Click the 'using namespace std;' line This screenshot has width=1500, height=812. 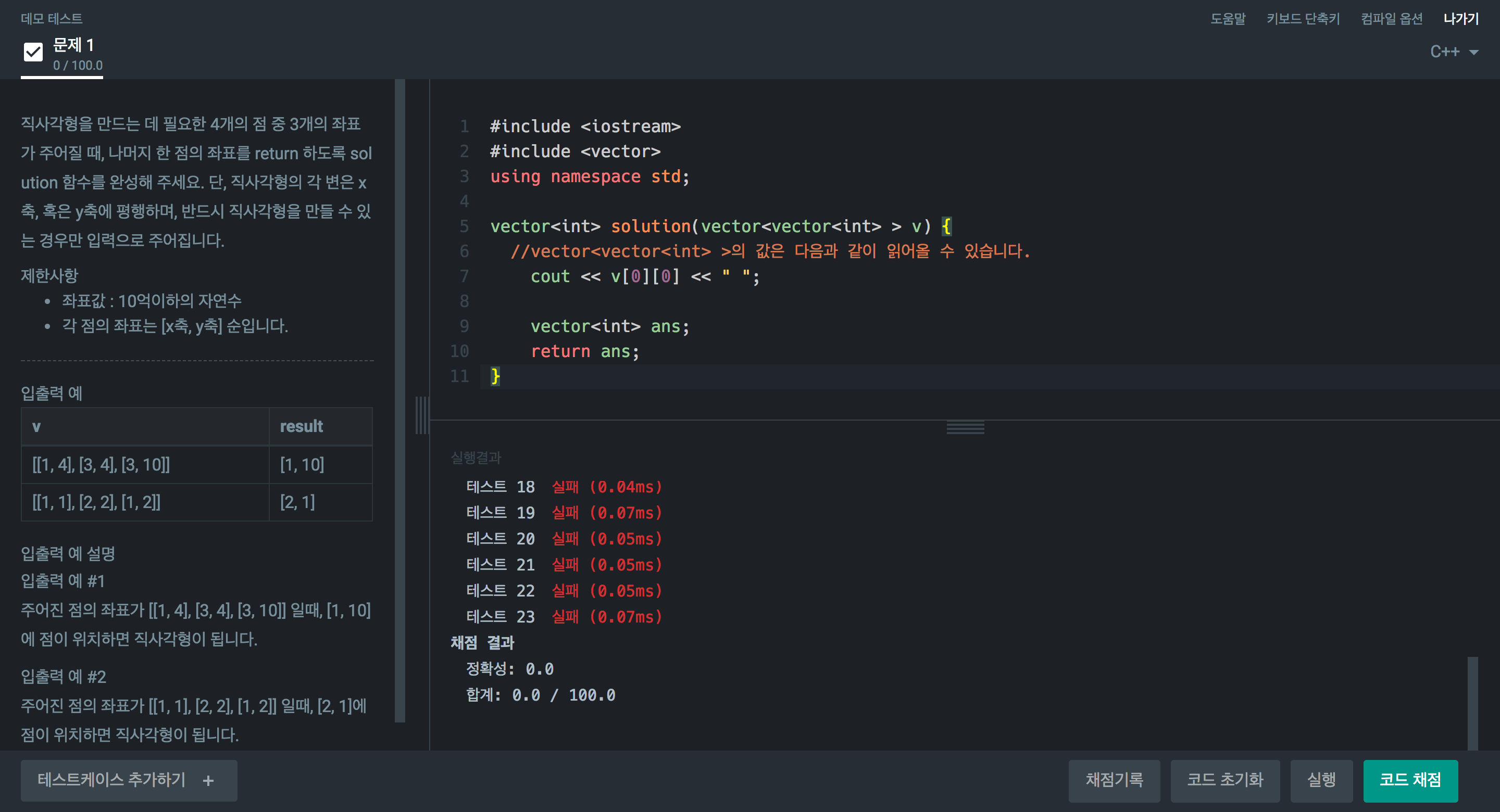[x=589, y=176]
